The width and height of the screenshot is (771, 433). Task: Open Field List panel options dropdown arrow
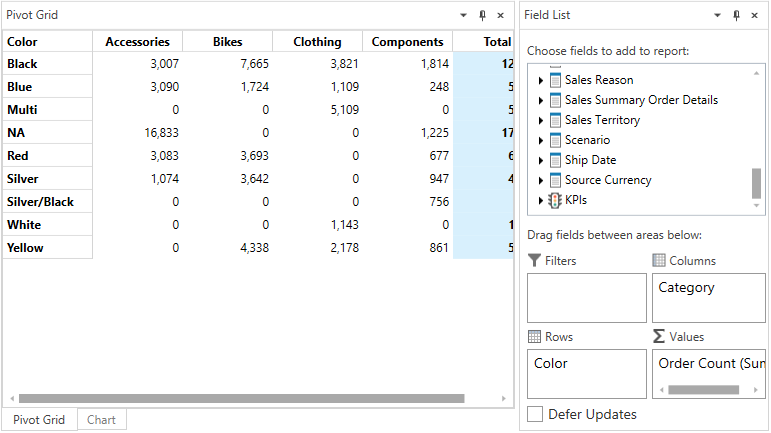[x=717, y=16]
